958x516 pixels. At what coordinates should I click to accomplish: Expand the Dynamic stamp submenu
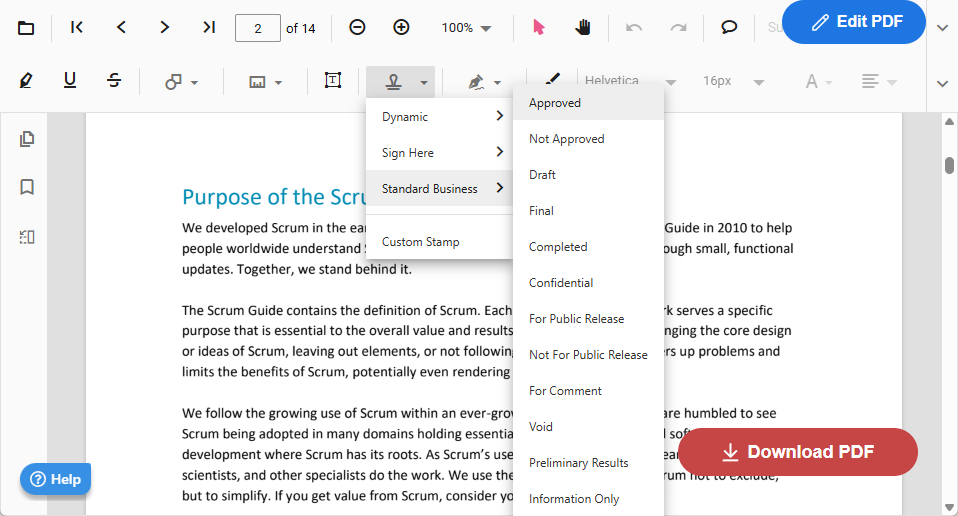tap(440, 117)
